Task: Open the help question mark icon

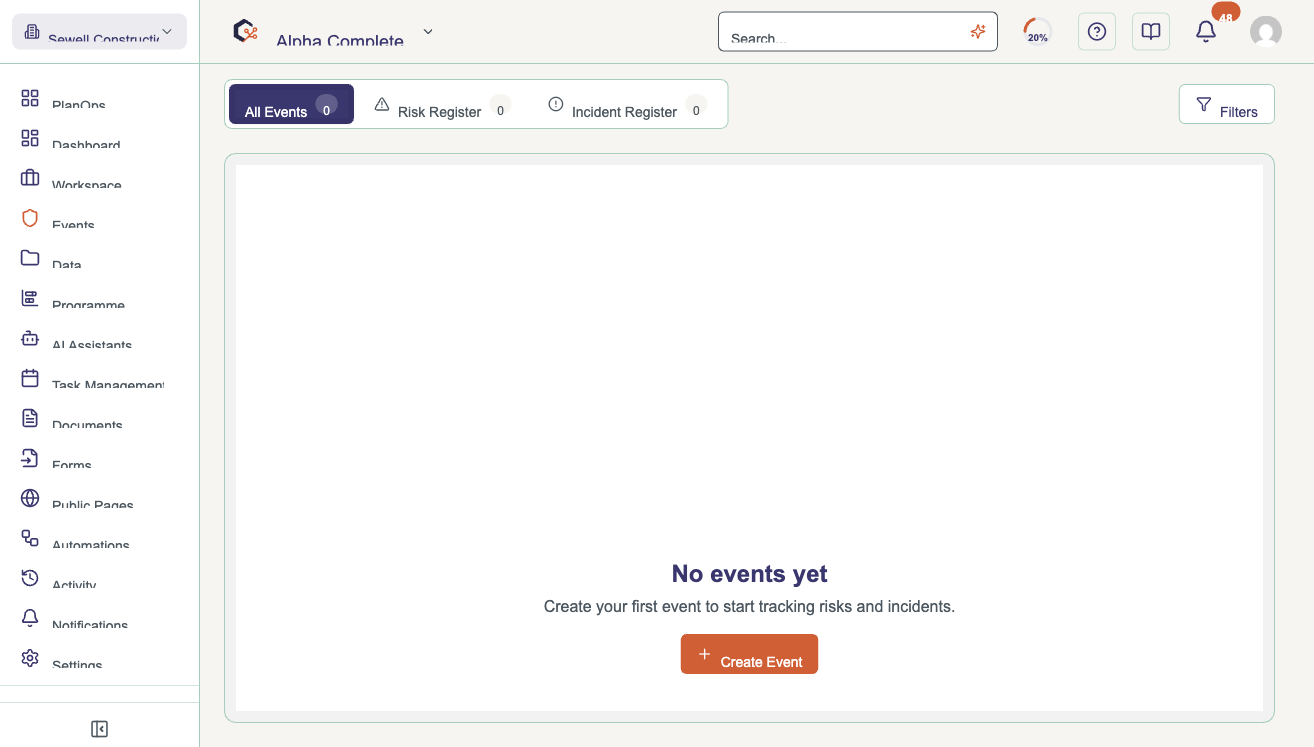Action: (x=1097, y=32)
